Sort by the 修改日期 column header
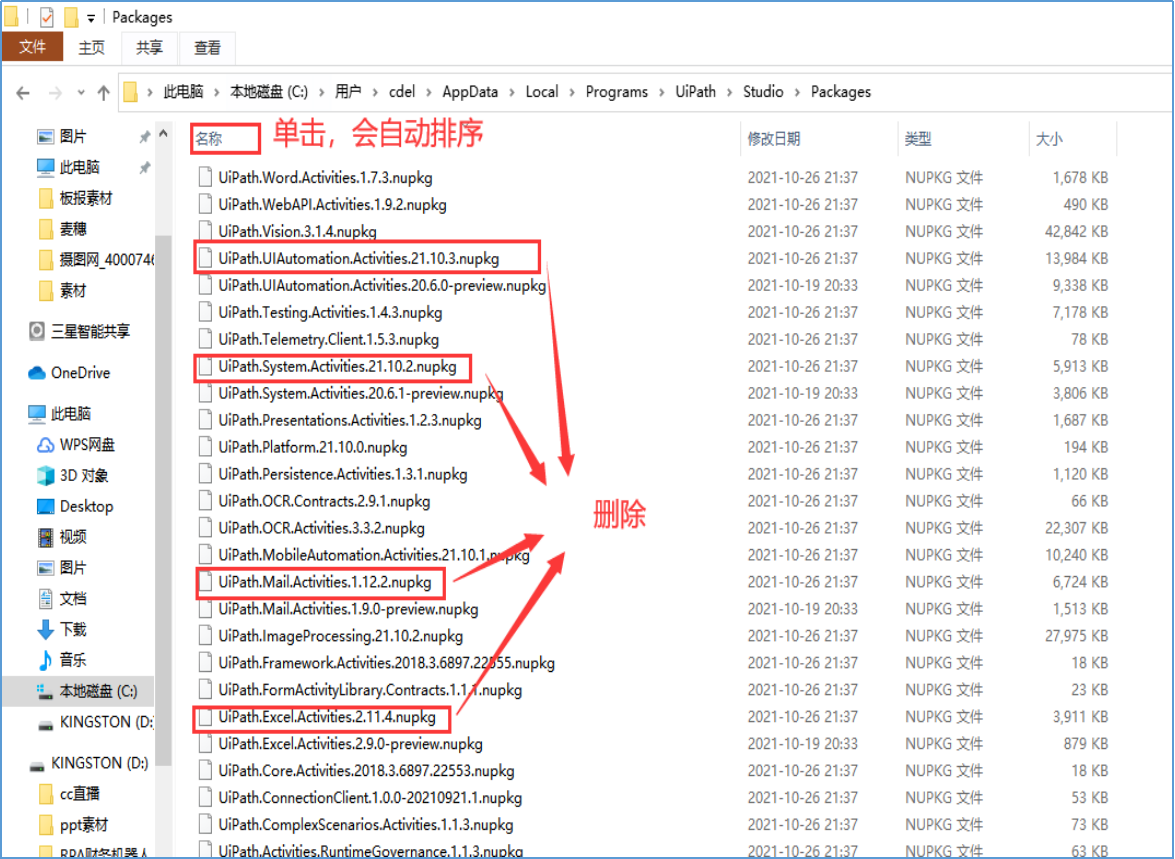 pyautogui.click(x=773, y=139)
